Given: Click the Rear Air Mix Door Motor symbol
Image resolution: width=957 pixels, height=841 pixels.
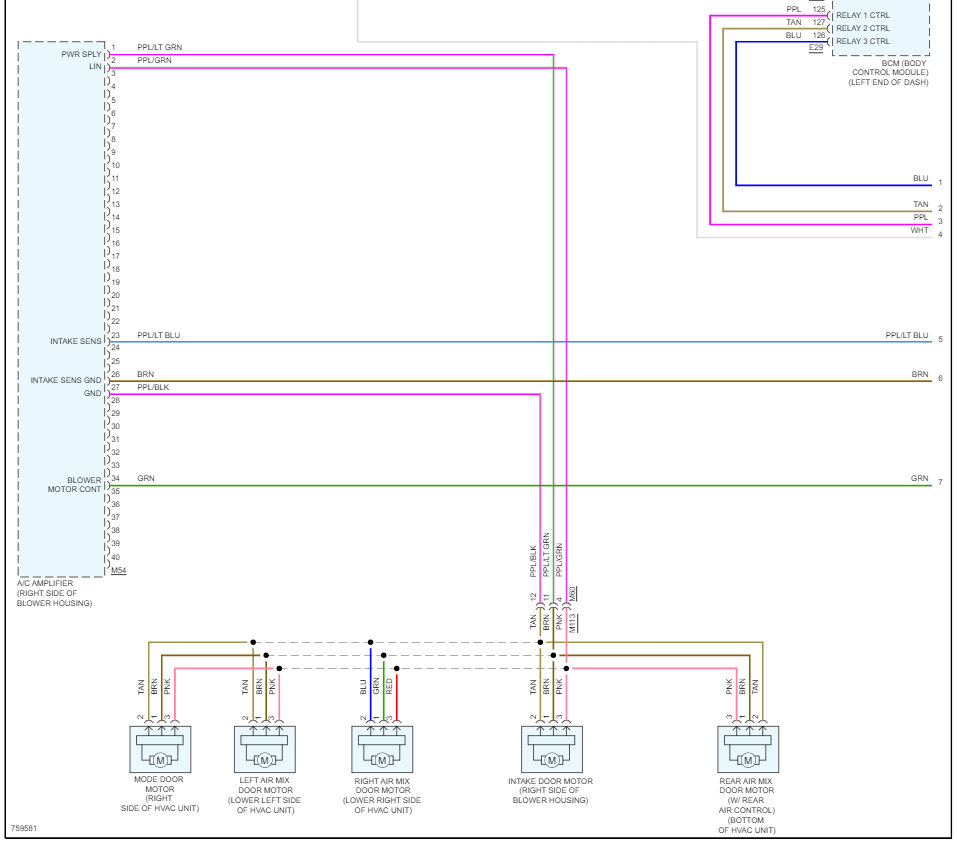Looking at the screenshot, I should pyautogui.click(x=748, y=749).
